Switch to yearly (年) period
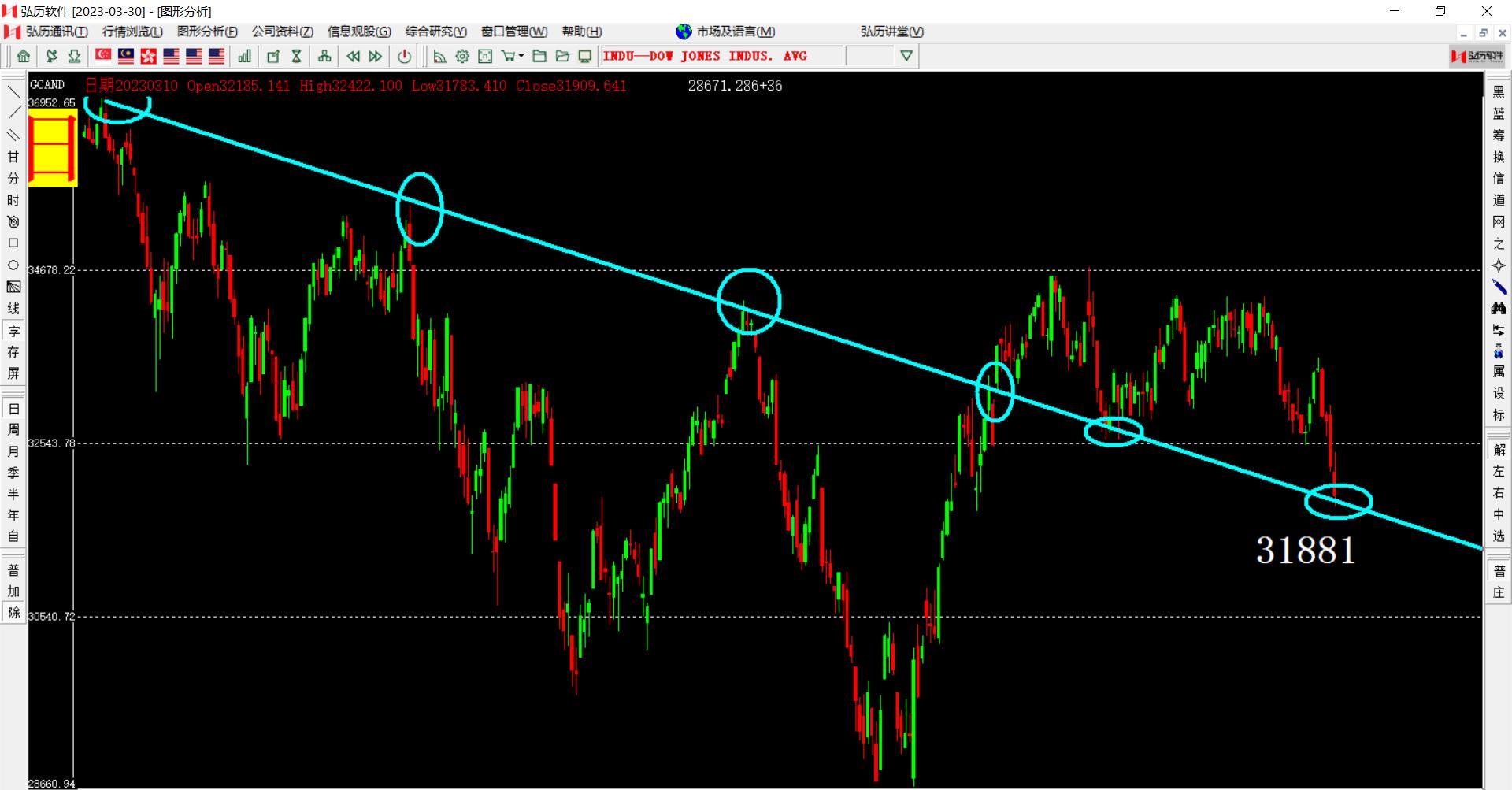 [13, 515]
